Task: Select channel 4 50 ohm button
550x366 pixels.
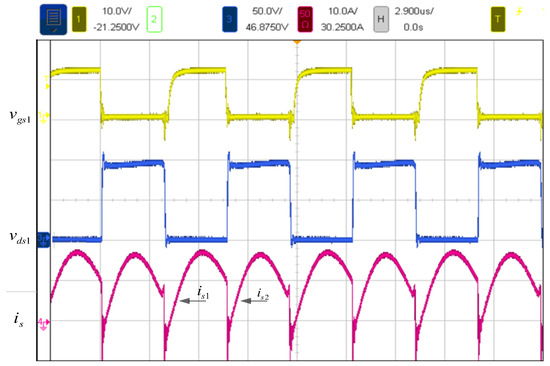Action: (305, 19)
